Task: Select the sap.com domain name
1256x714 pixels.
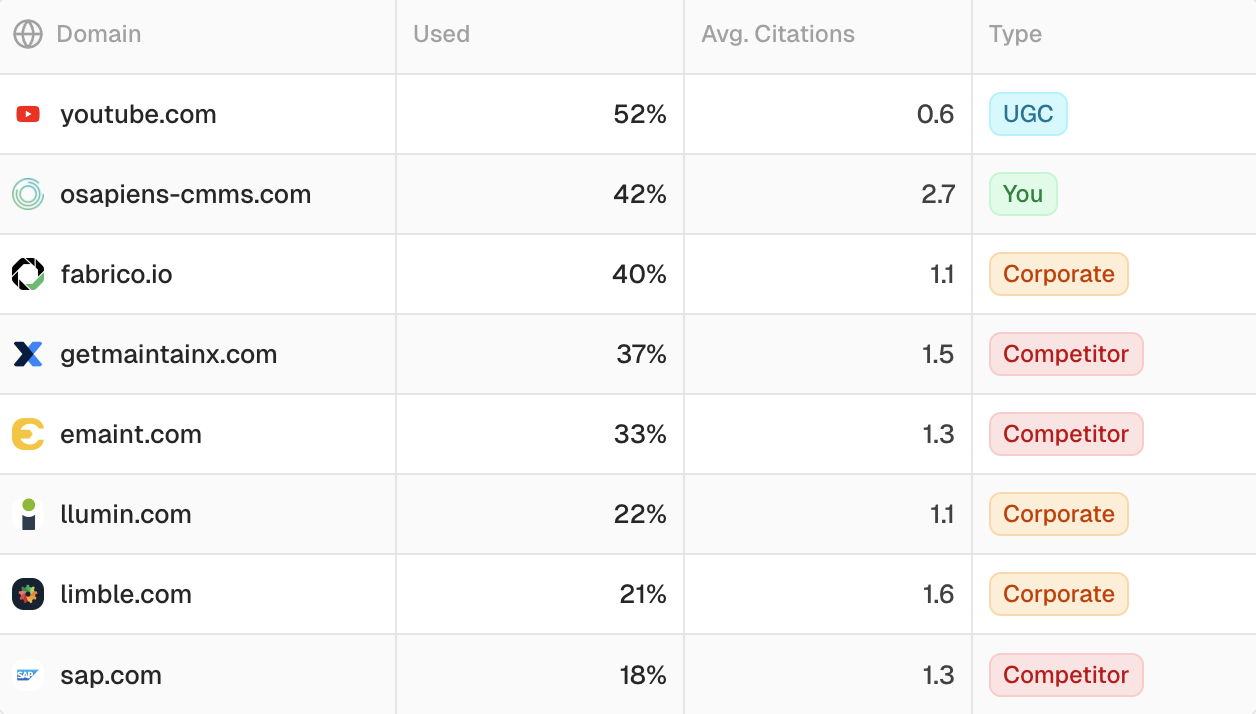Action: click(111, 675)
